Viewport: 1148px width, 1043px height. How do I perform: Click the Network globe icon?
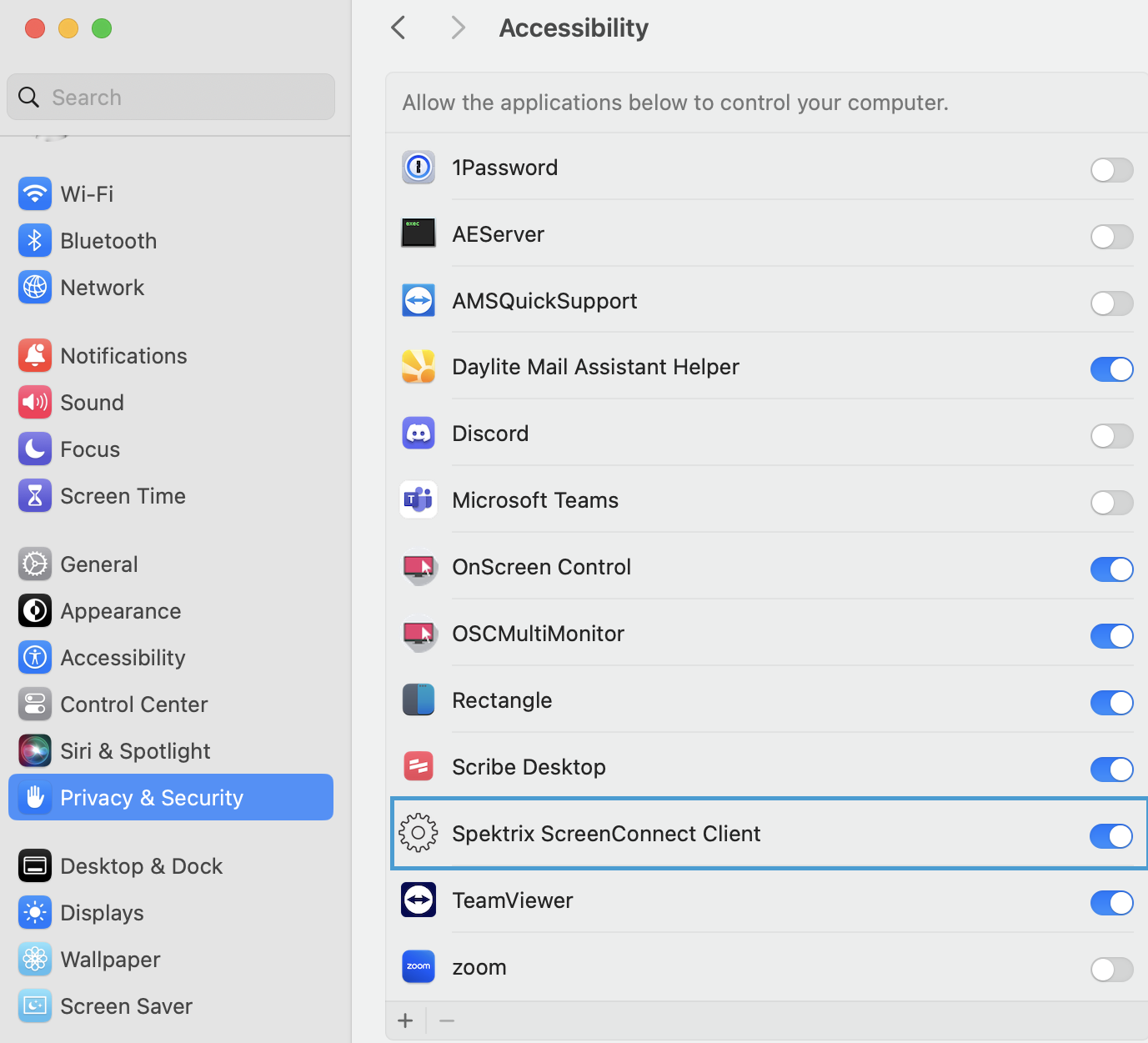35,288
